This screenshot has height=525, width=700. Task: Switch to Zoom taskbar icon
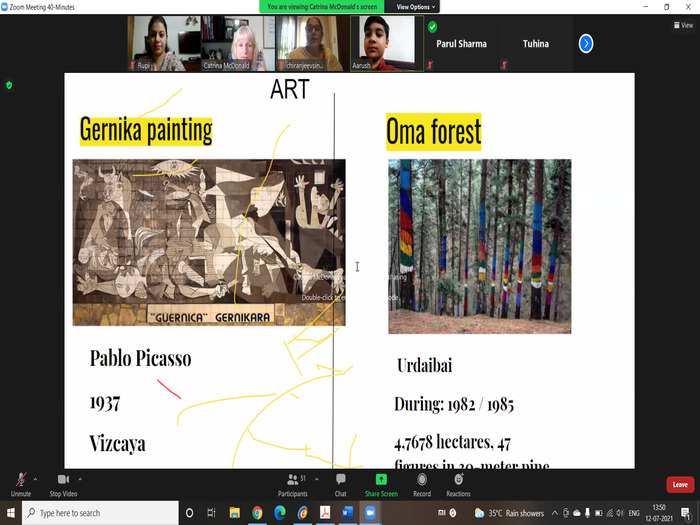[370, 513]
